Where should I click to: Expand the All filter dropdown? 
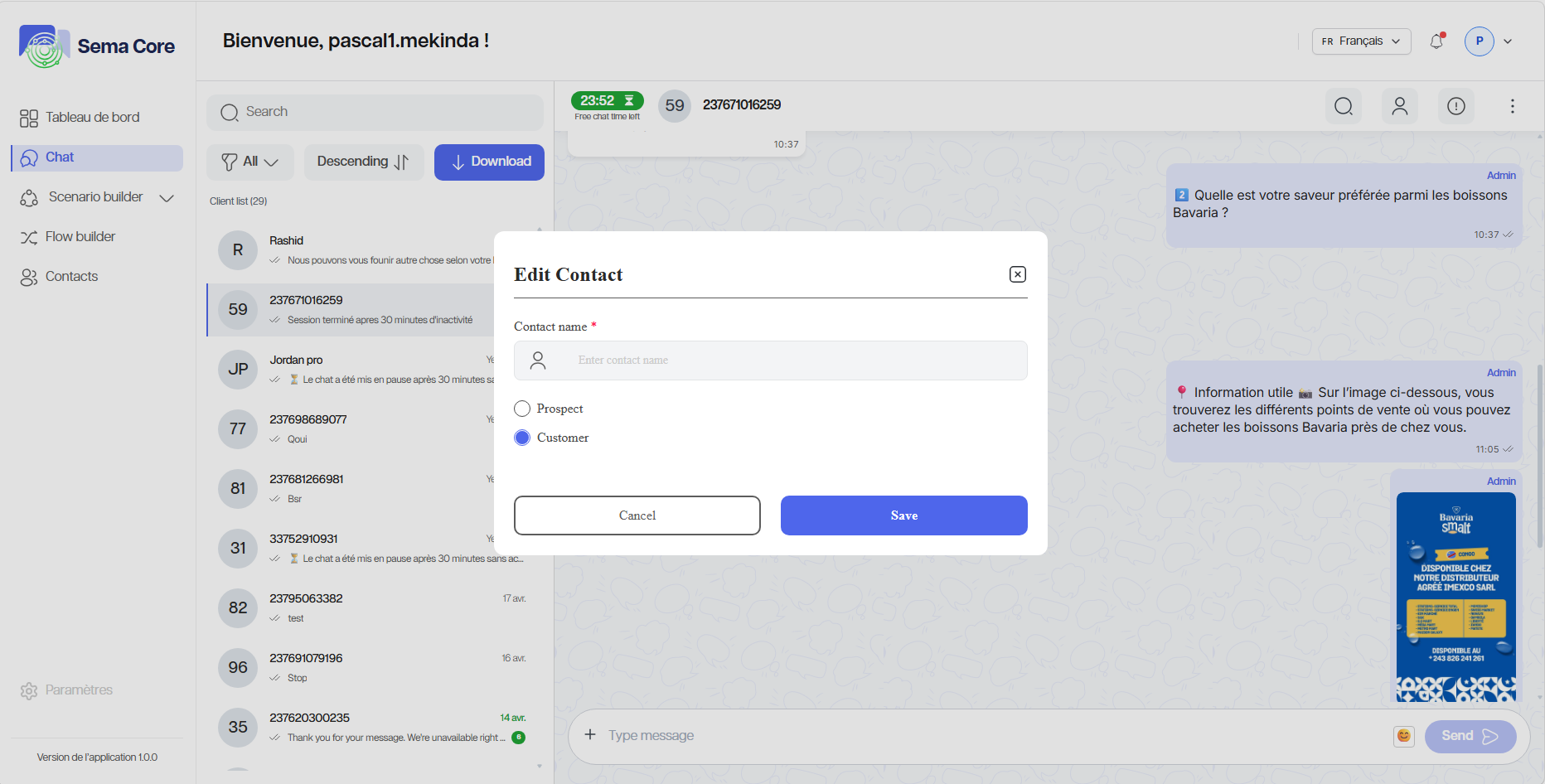pos(249,162)
